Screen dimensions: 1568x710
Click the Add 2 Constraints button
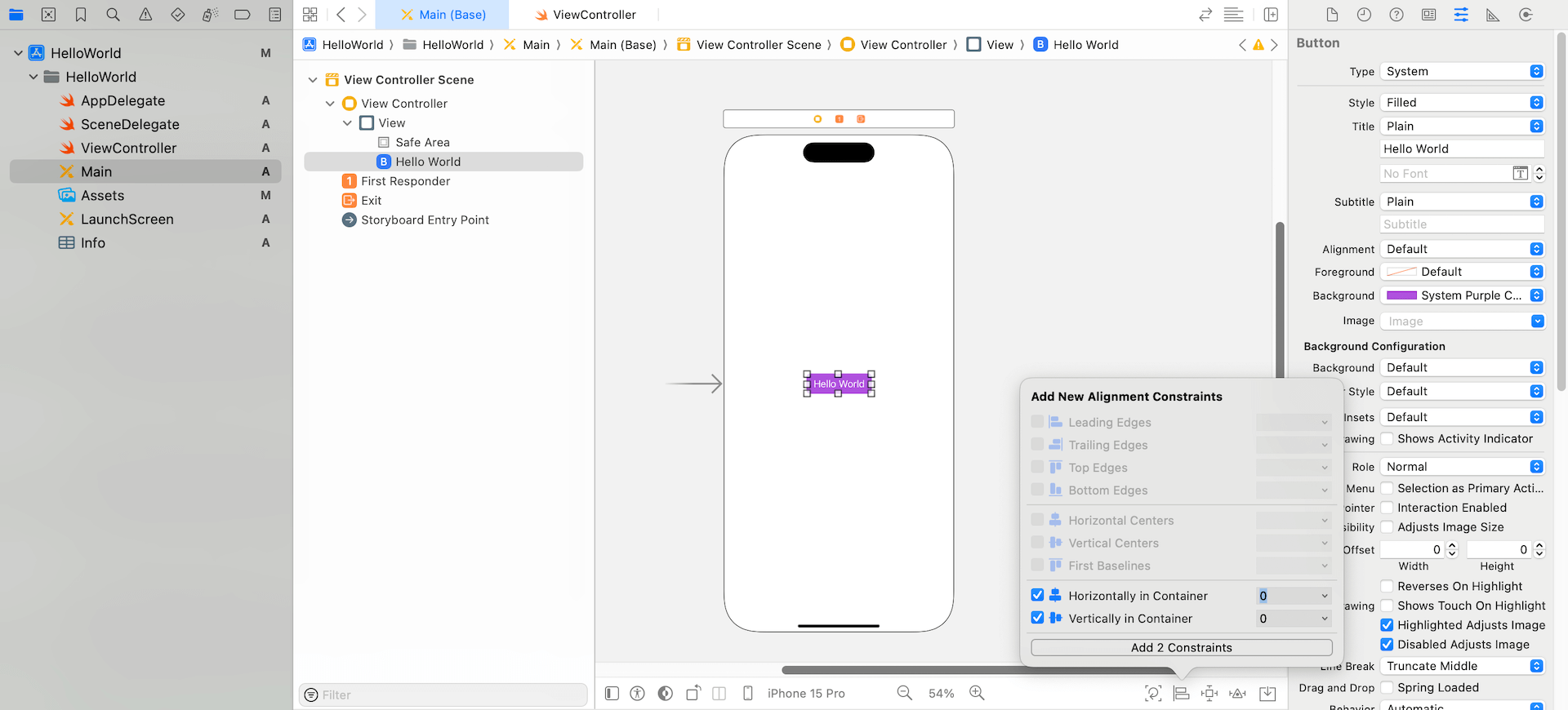(x=1181, y=647)
